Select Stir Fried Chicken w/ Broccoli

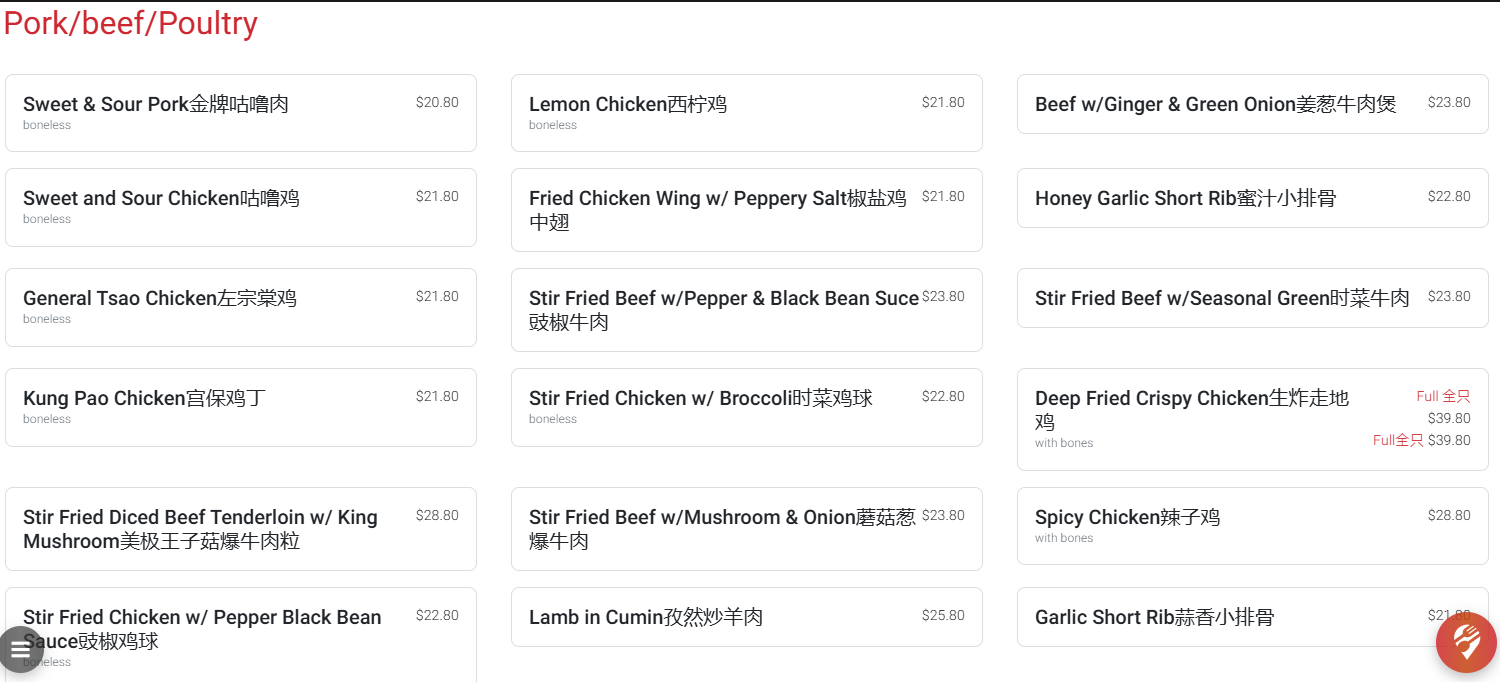click(x=746, y=407)
